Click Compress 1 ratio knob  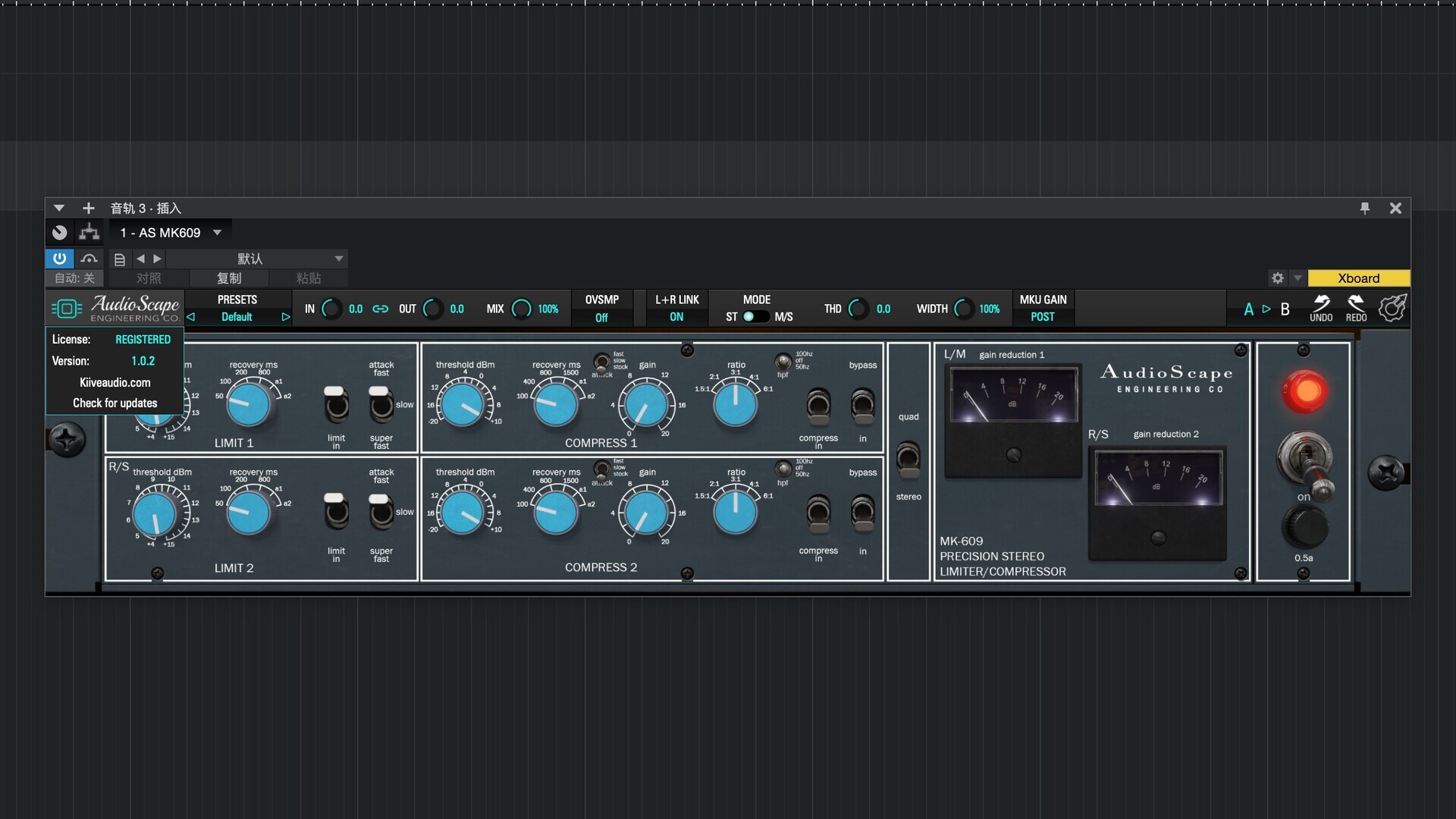pyautogui.click(x=735, y=404)
